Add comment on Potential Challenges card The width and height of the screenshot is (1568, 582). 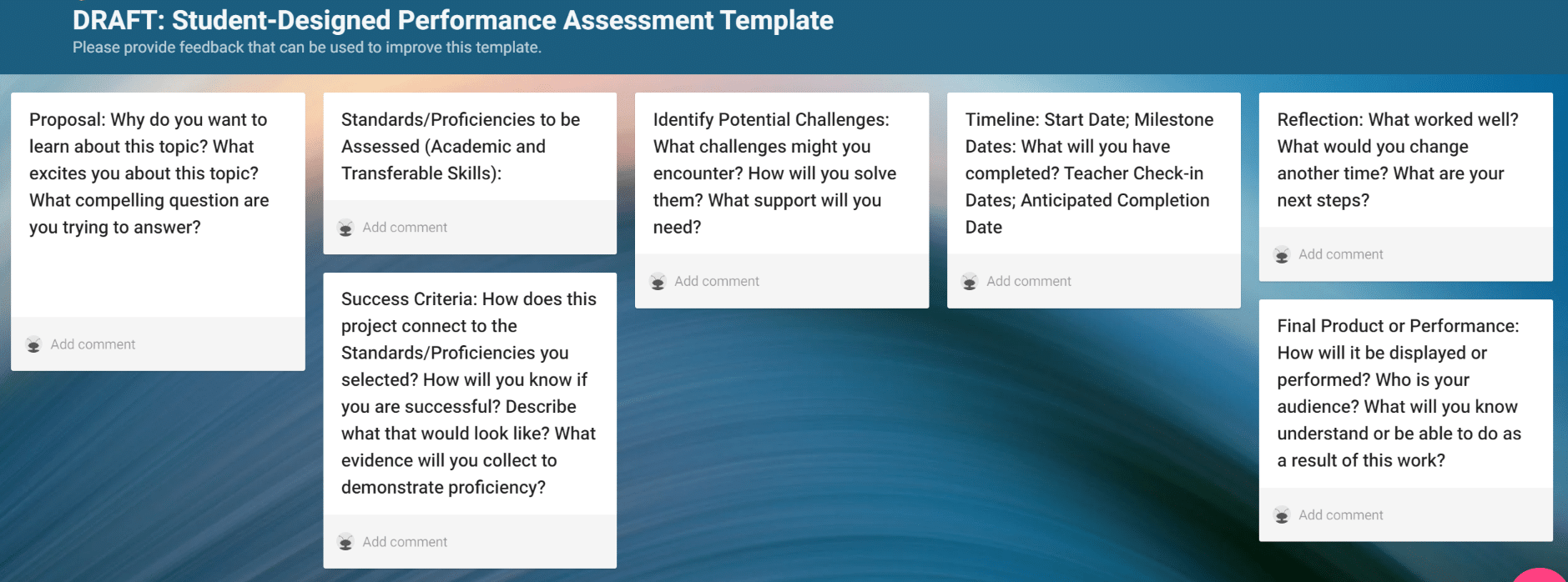pyautogui.click(x=717, y=282)
